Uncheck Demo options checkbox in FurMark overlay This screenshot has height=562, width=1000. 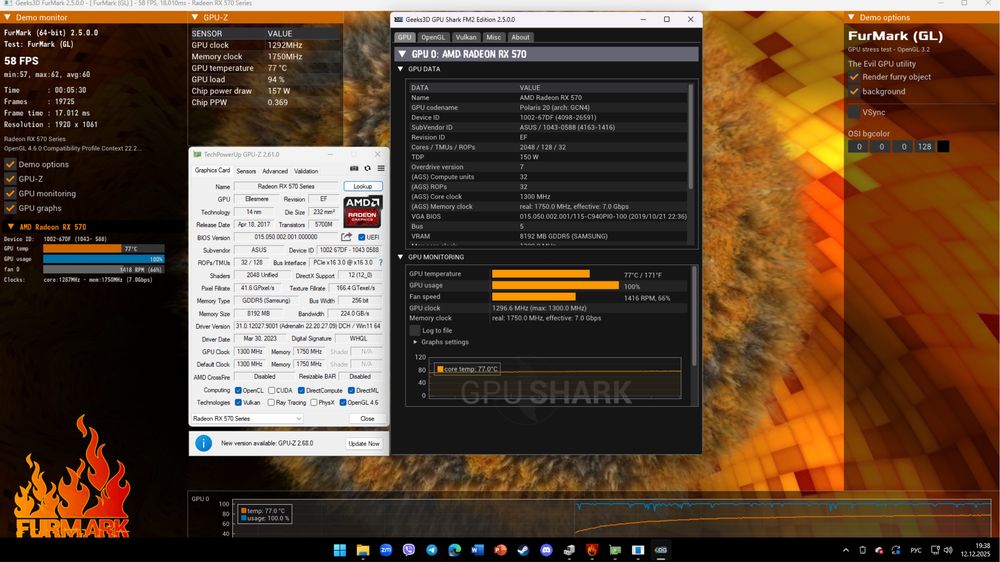point(10,165)
